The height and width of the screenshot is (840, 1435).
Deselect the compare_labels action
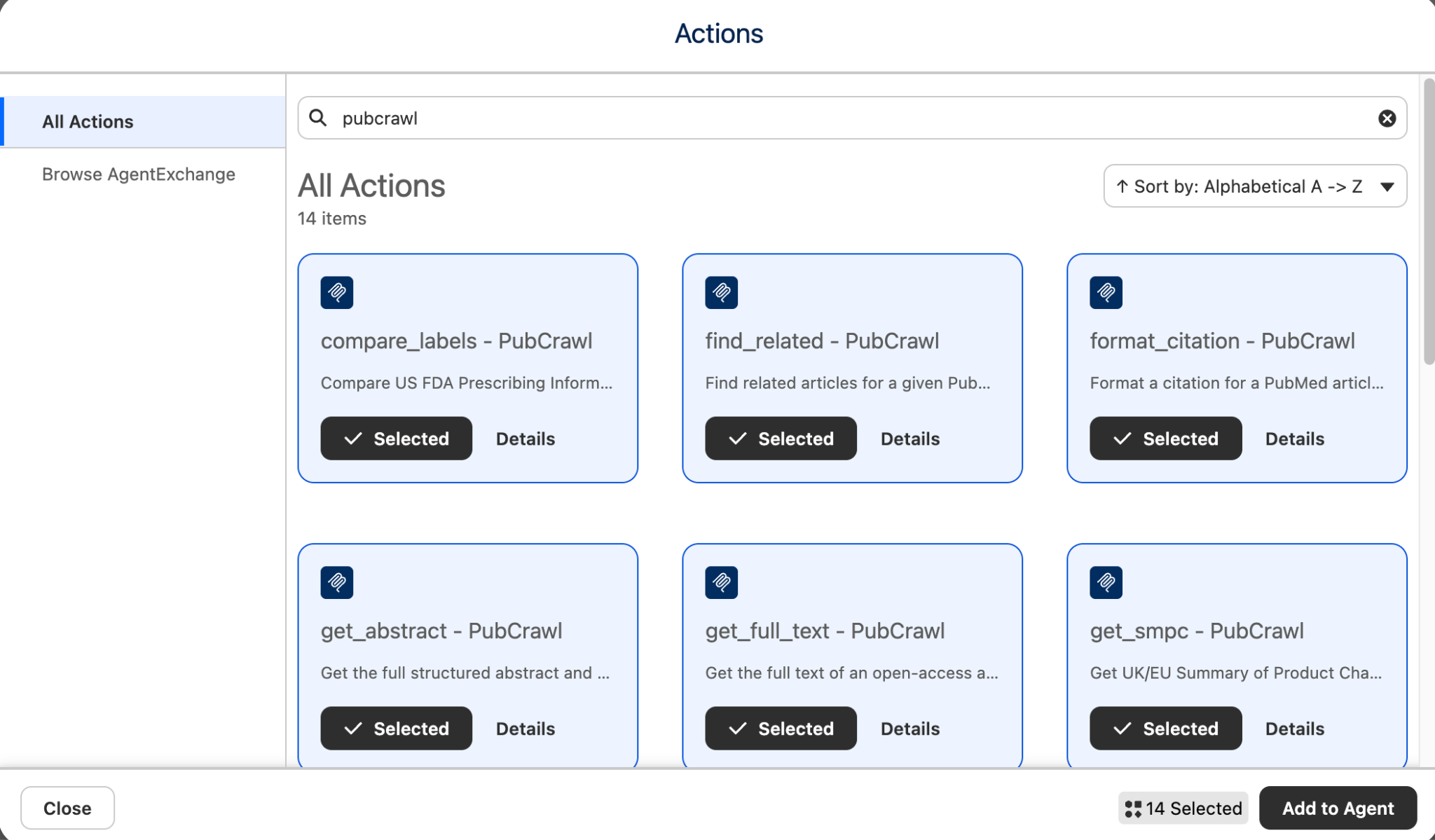pyautogui.click(x=397, y=439)
